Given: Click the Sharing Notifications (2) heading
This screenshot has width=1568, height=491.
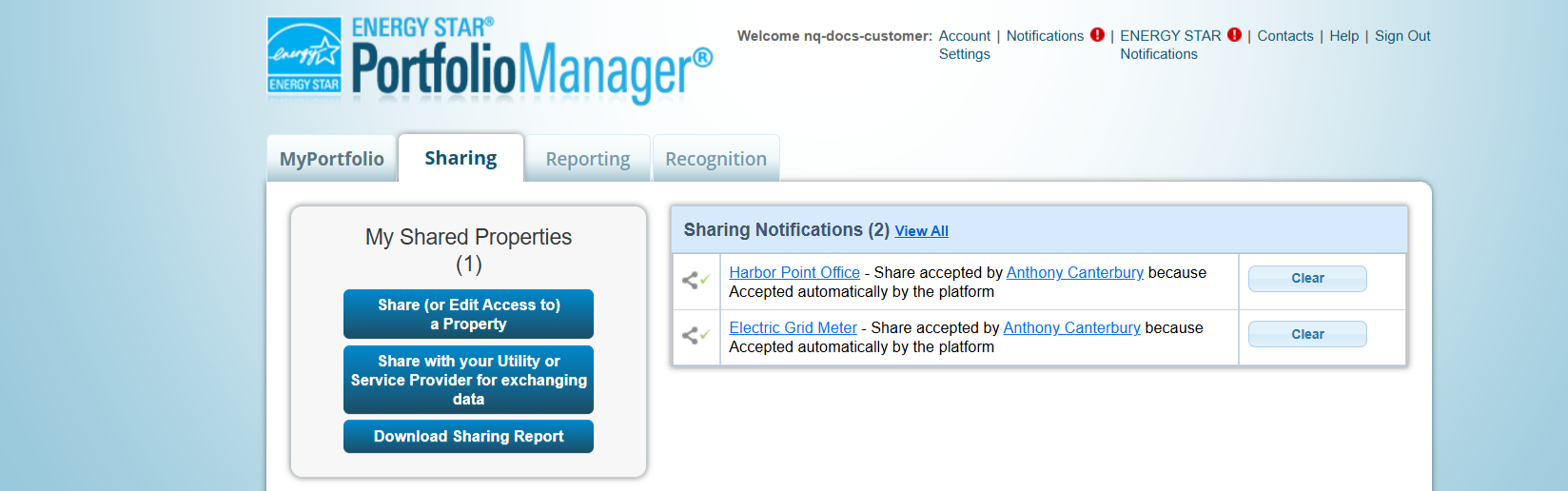Looking at the screenshot, I should (x=787, y=230).
